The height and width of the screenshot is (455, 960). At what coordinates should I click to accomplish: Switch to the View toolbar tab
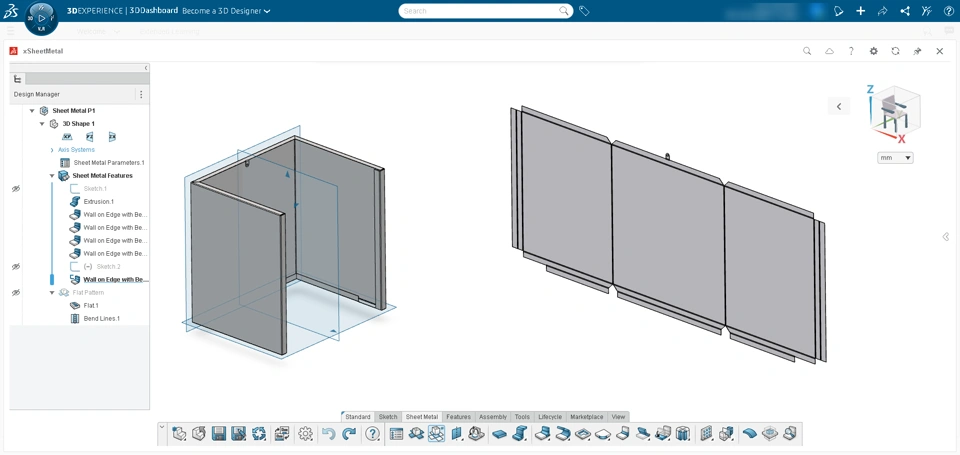click(618, 416)
